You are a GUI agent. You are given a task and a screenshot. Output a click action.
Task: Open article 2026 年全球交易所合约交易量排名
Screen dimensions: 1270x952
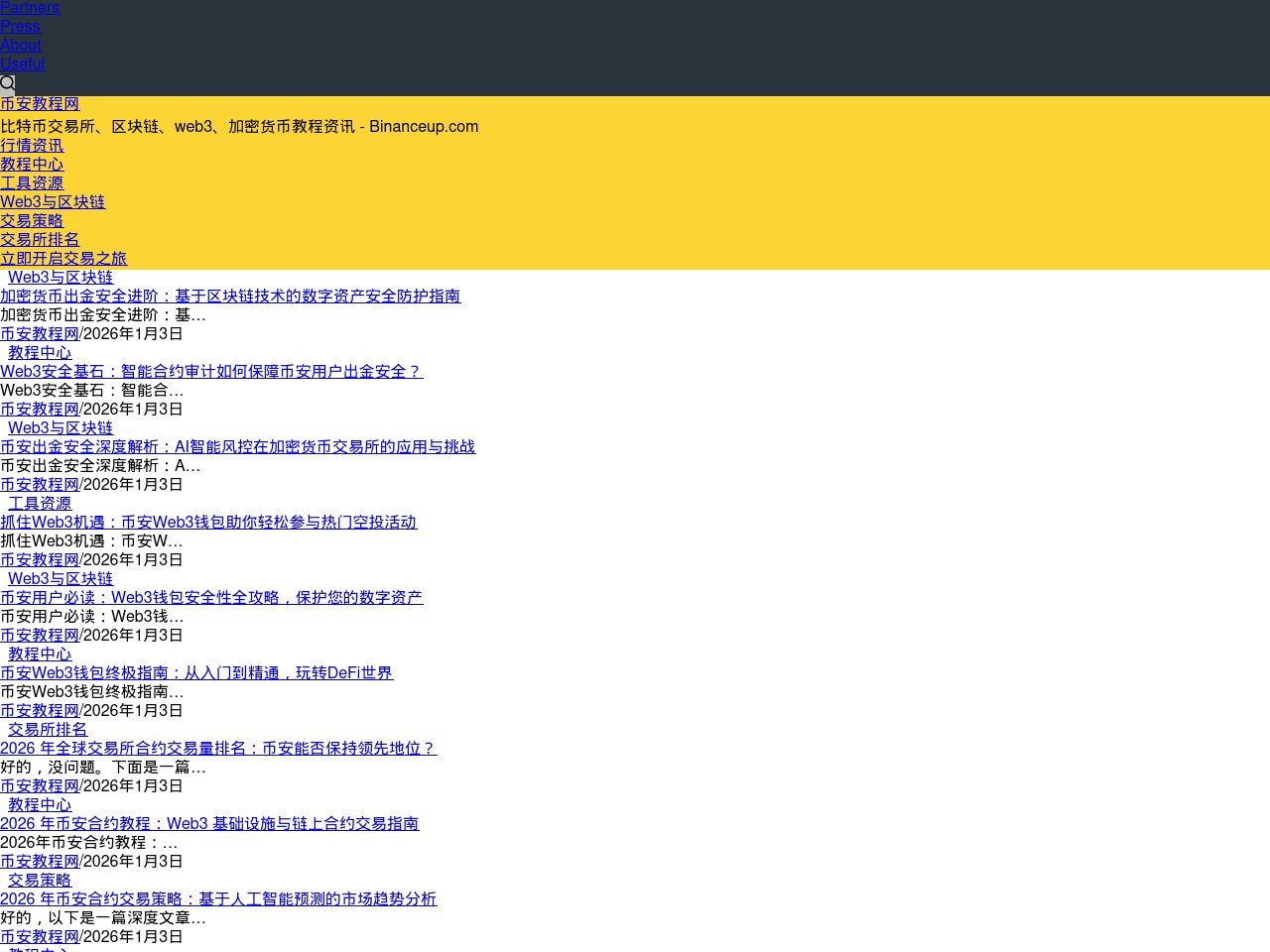tap(218, 749)
